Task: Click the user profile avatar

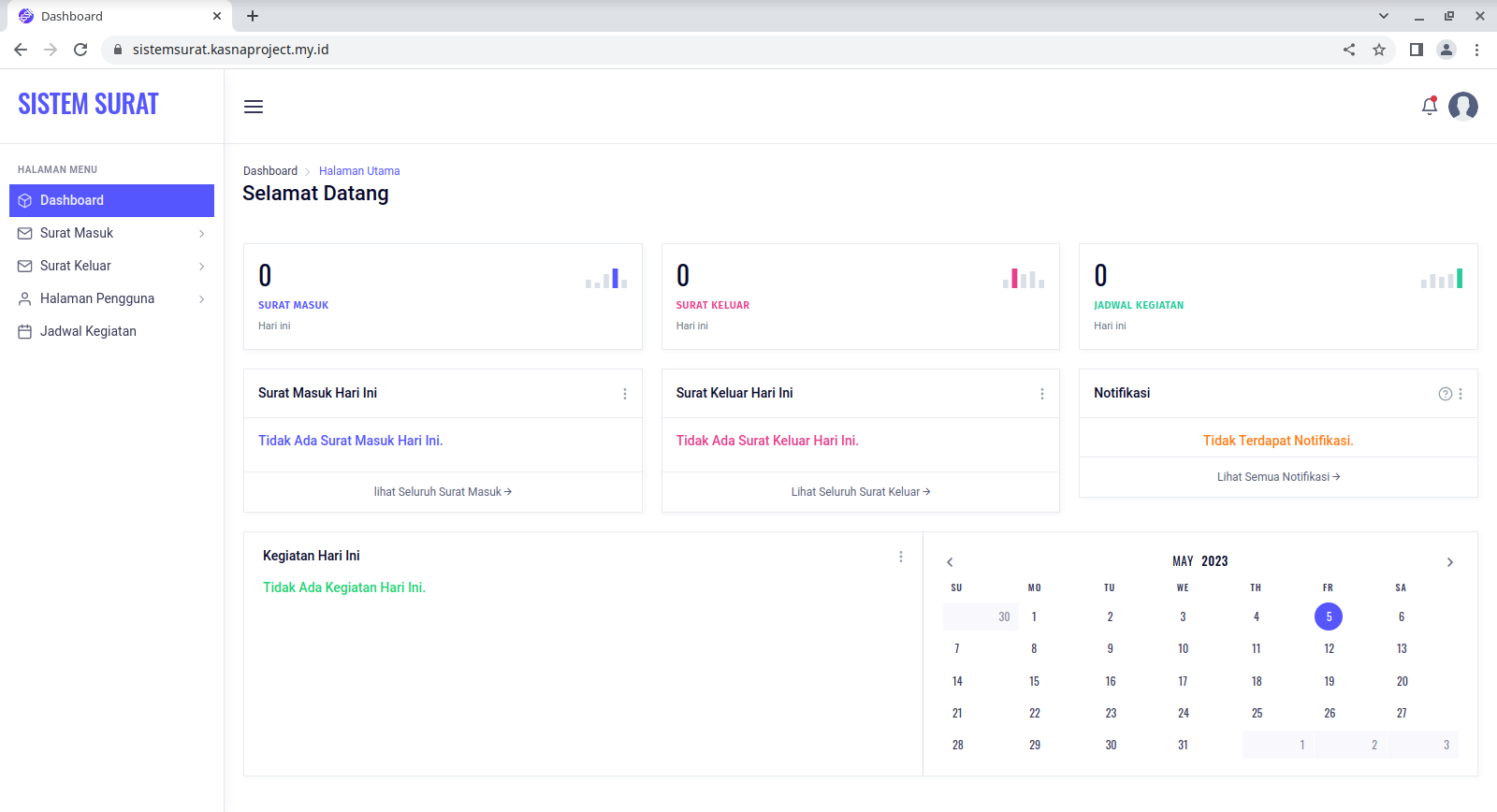Action: coord(1462,107)
